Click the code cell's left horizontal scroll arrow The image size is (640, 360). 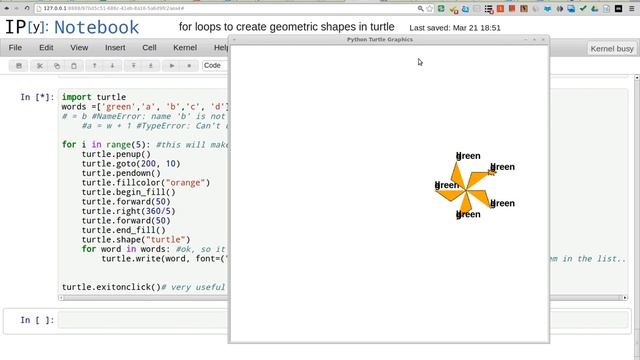pyautogui.click(x=61, y=298)
